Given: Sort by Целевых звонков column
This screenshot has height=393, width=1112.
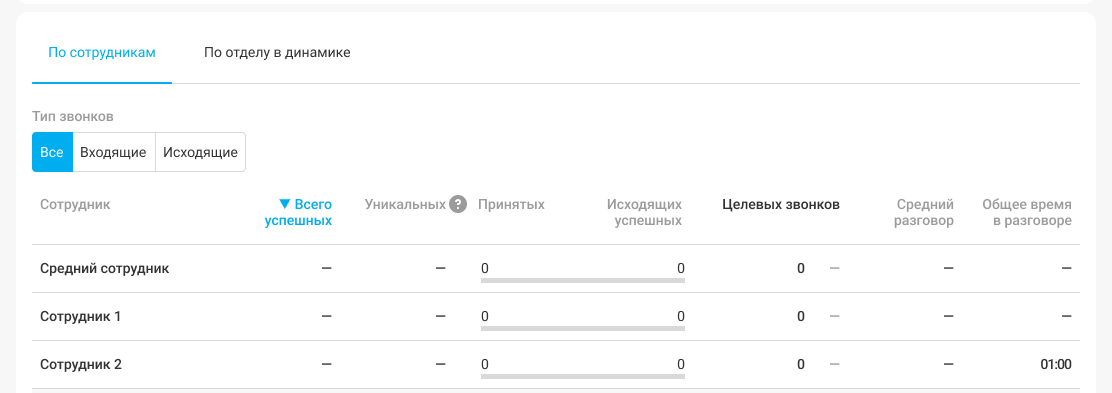Looking at the screenshot, I should click(781, 205).
